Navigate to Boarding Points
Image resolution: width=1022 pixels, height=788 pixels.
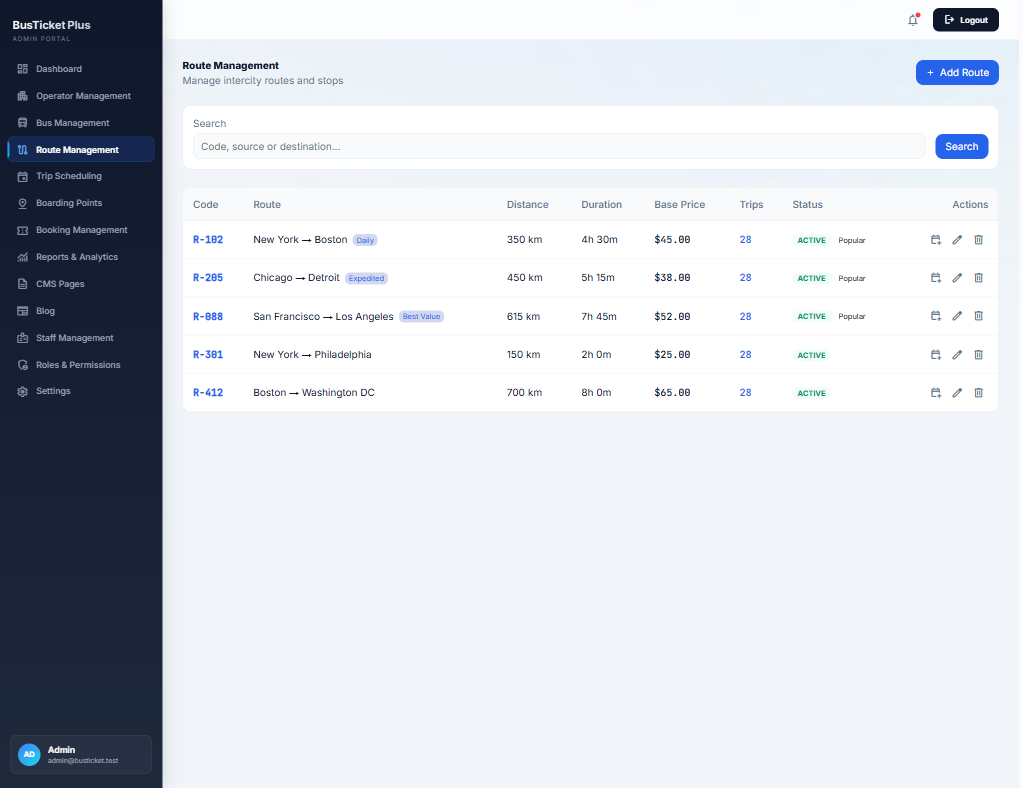[x=81, y=203]
